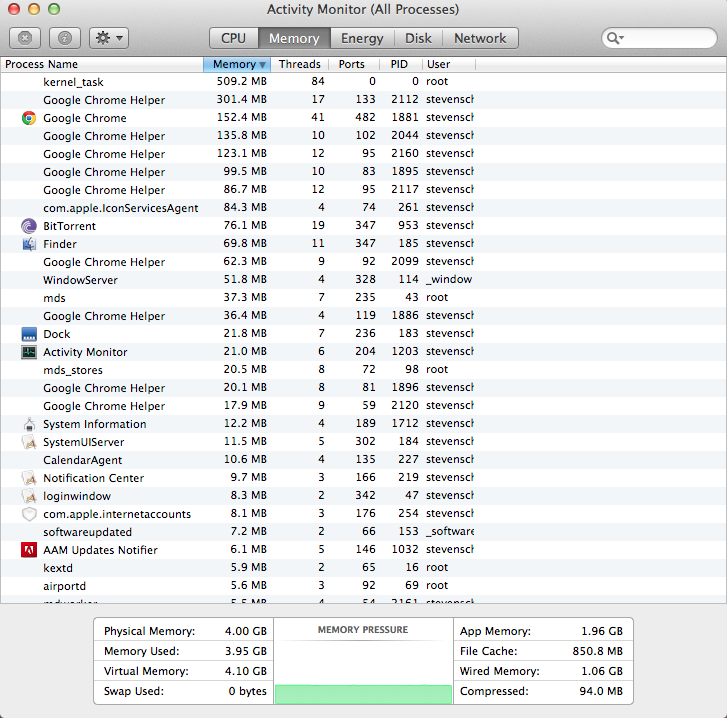This screenshot has height=718, width=727.
Task: Switch to the CPU tab
Action: click(x=233, y=38)
